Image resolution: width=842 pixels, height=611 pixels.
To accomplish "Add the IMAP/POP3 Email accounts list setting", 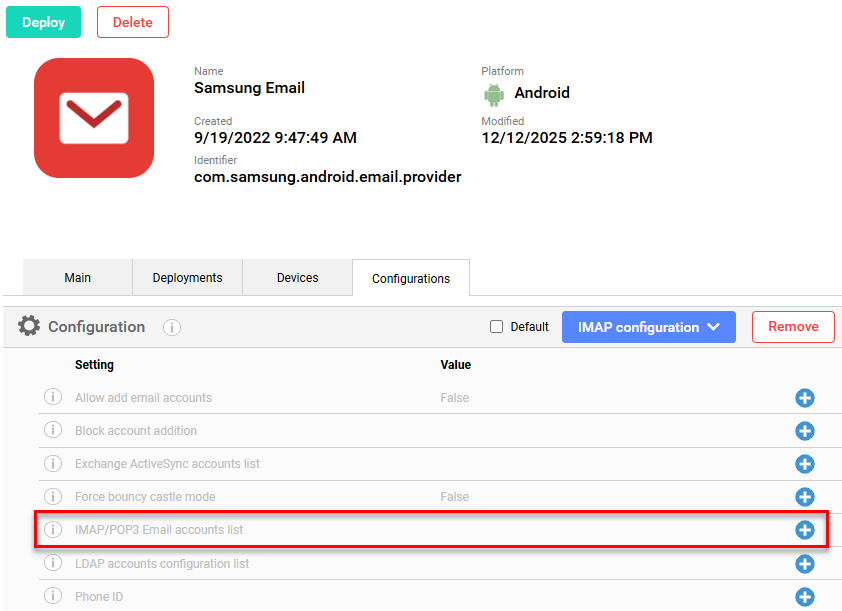I will 805,530.
